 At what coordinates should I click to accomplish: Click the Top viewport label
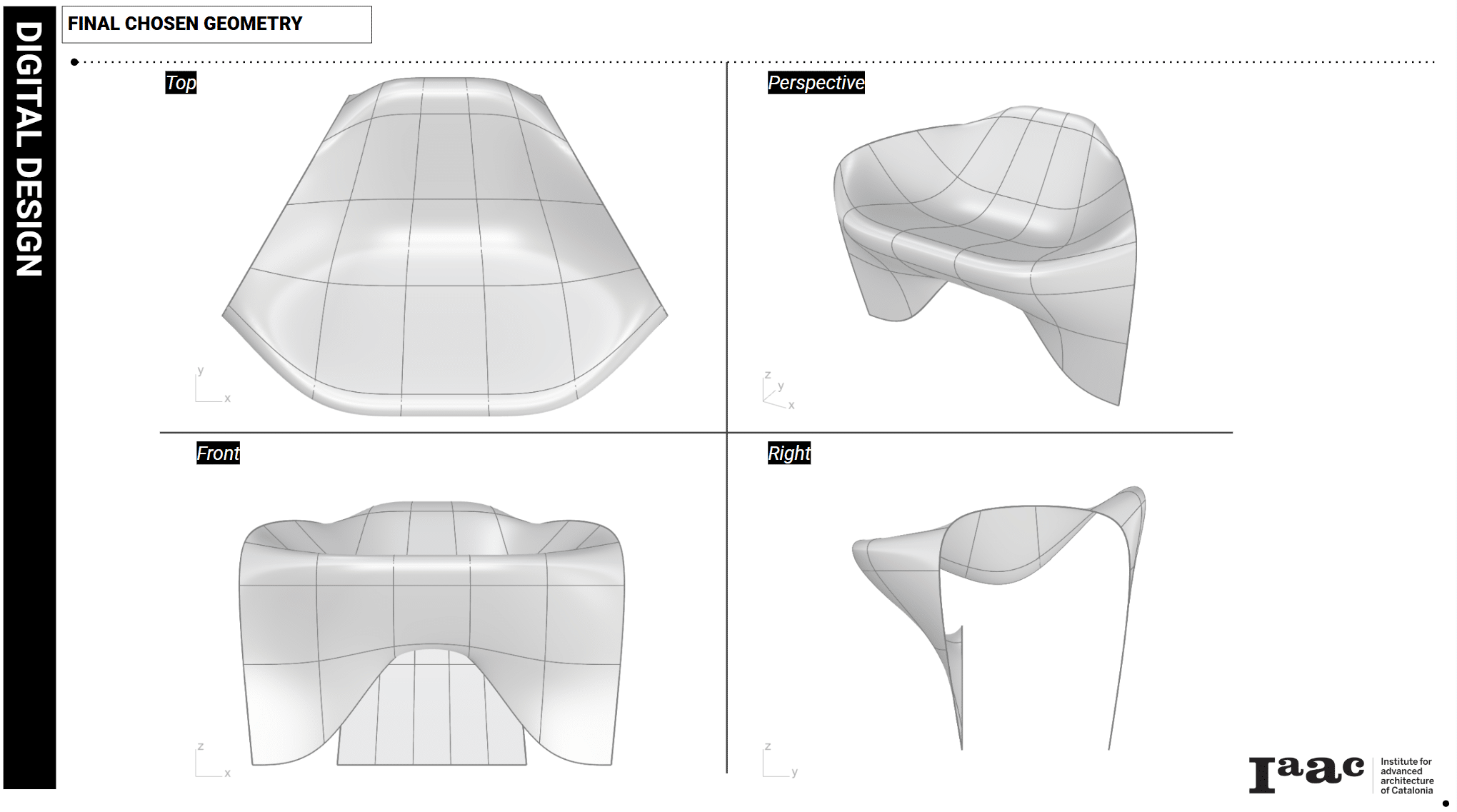[181, 83]
